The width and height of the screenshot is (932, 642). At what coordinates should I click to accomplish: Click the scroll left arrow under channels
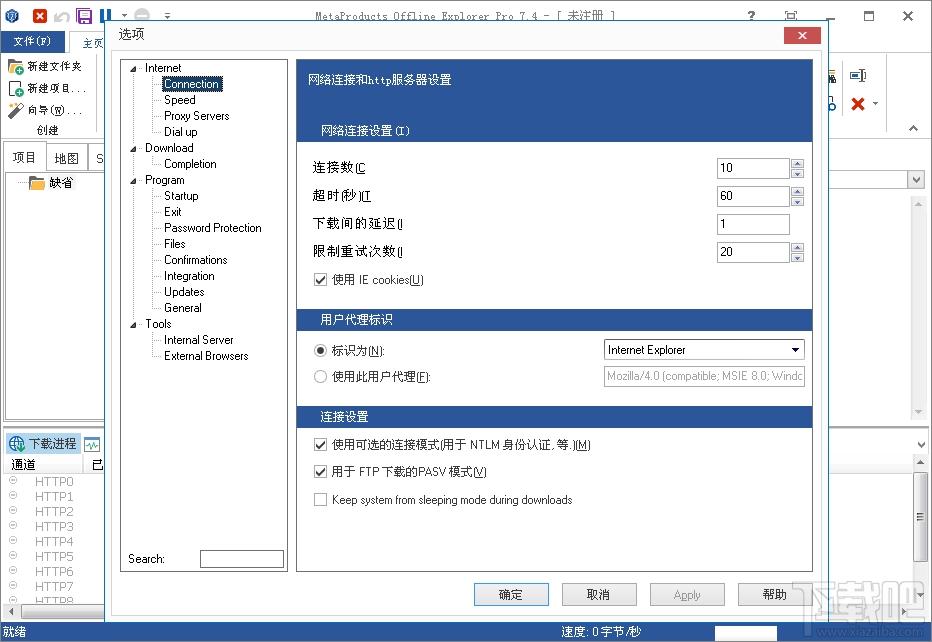pyautogui.click(x=11, y=610)
